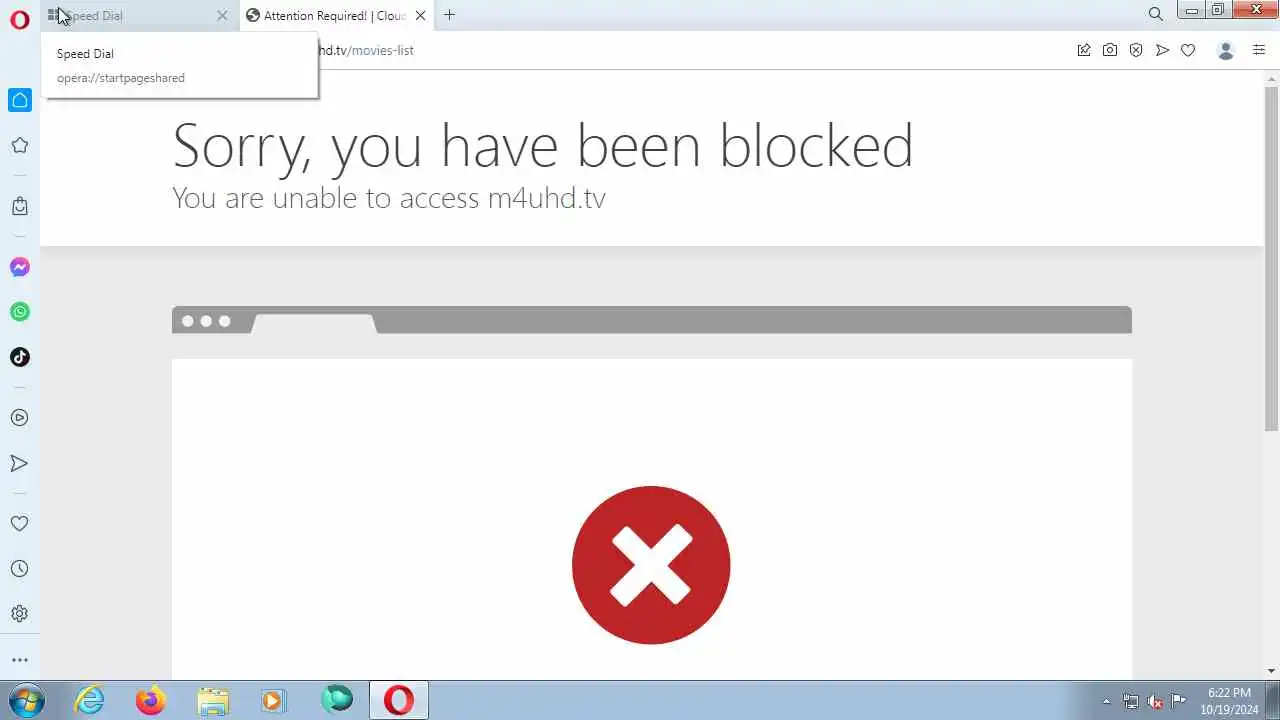Image resolution: width=1280 pixels, height=720 pixels.
Task: Open a new tab with plus button
Action: tap(450, 15)
